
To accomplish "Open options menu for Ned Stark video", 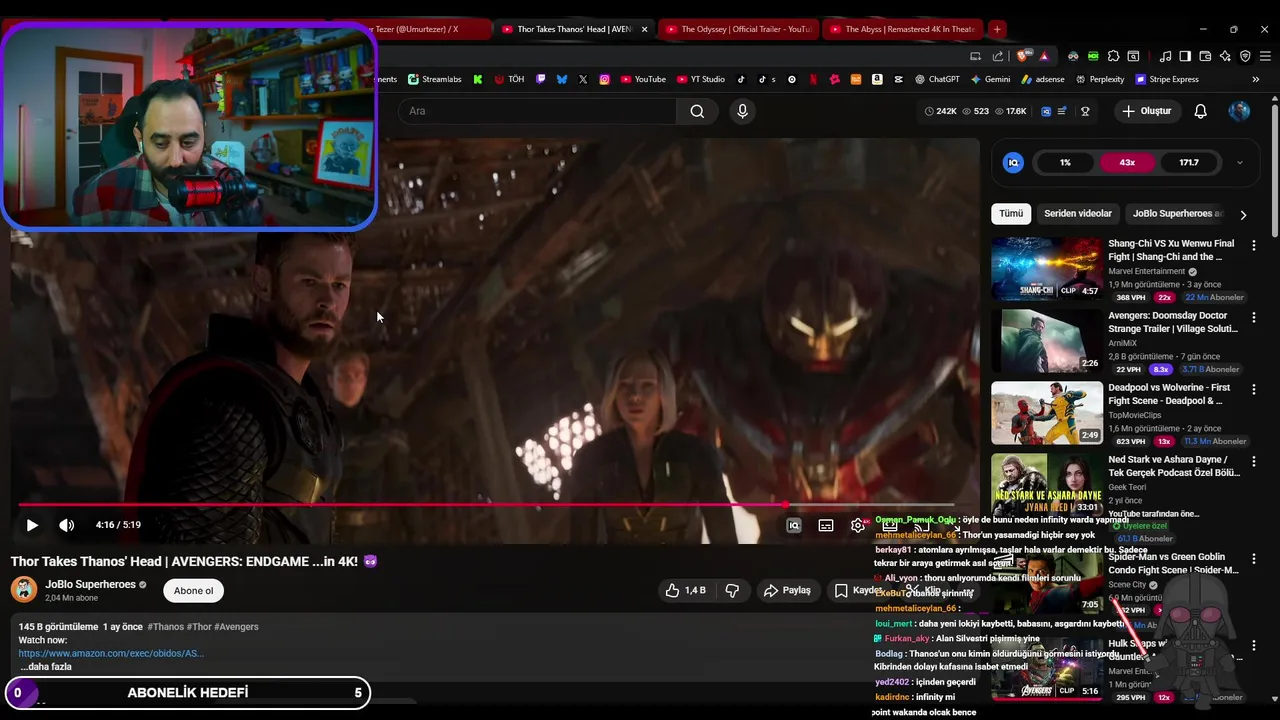I will coord(1253,462).
